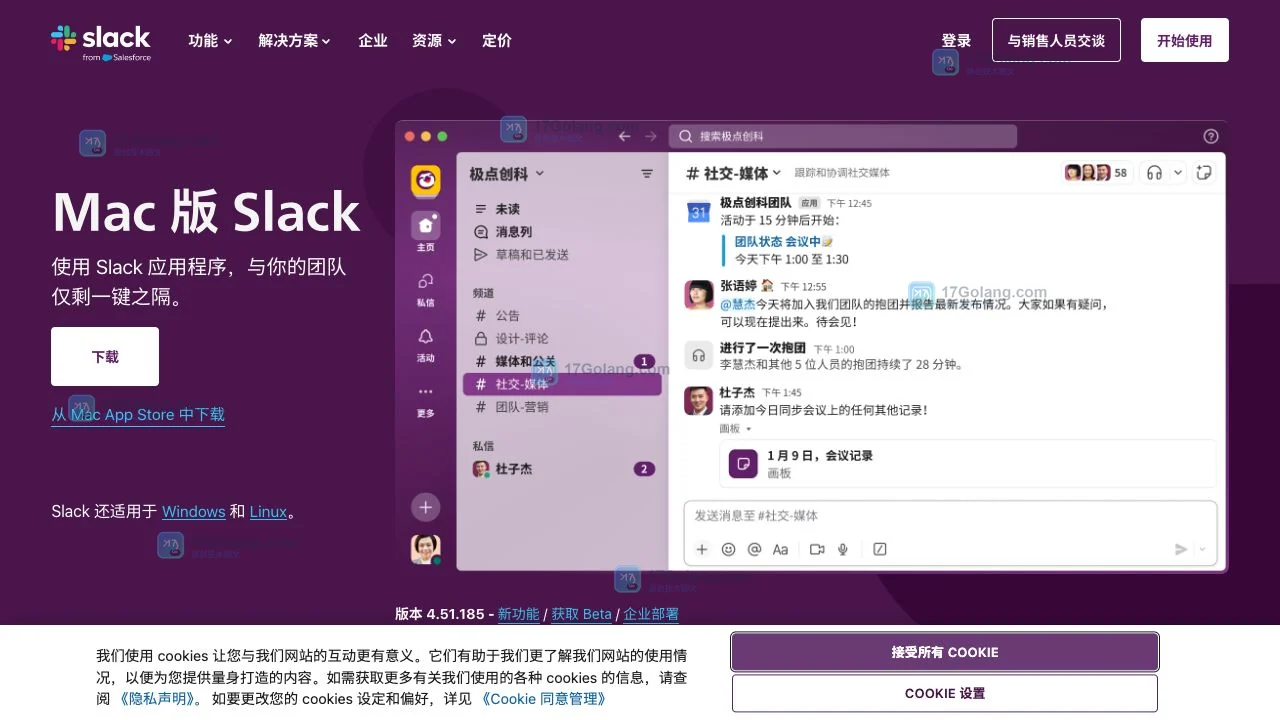The height and width of the screenshot is (720, 1280).
Task: Expand the 解决方案 menu
Action: (294, 41)
